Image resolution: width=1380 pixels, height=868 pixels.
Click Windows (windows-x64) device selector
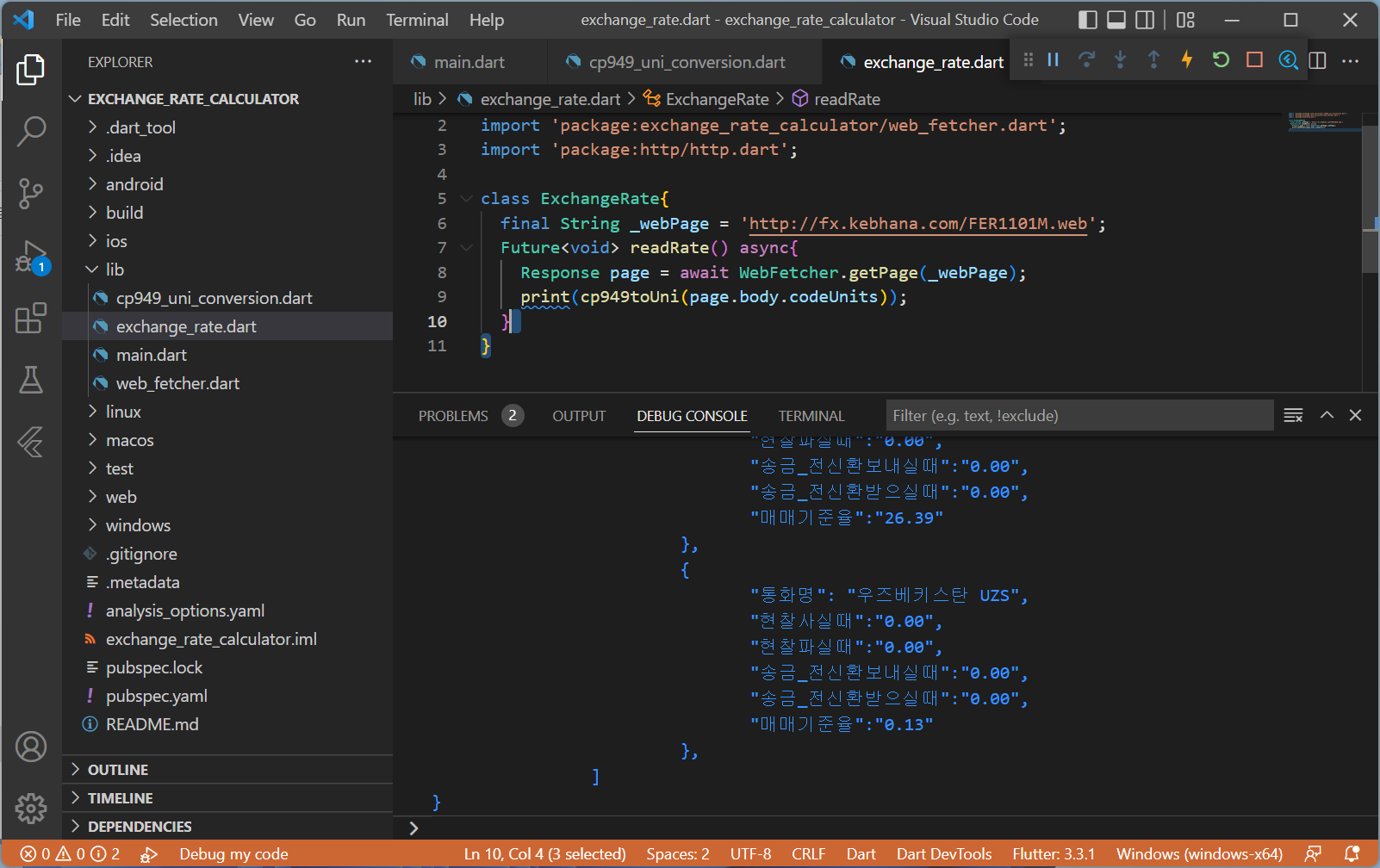[1200, 854]
